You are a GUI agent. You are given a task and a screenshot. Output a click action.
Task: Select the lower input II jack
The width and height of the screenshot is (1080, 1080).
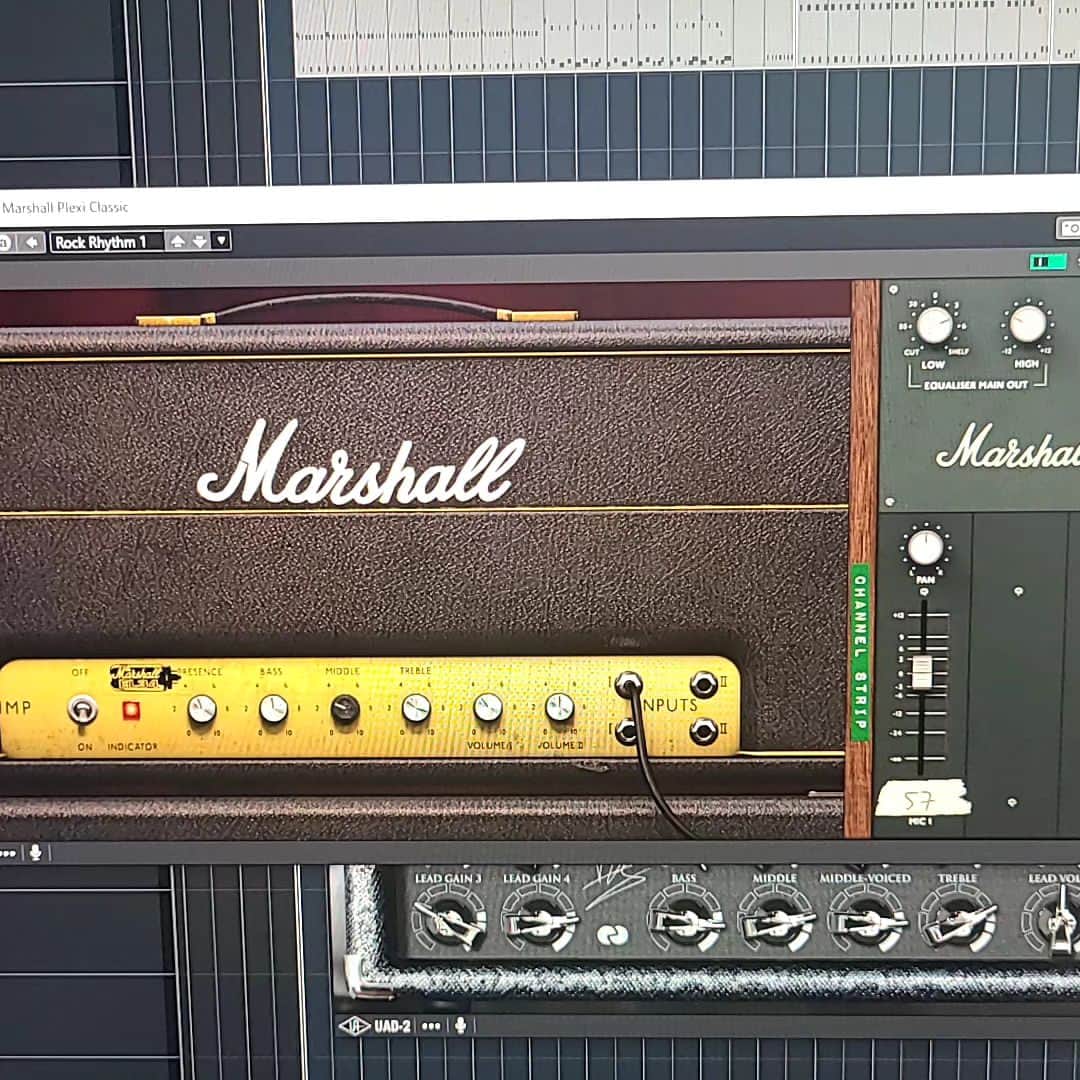[703, 731]
